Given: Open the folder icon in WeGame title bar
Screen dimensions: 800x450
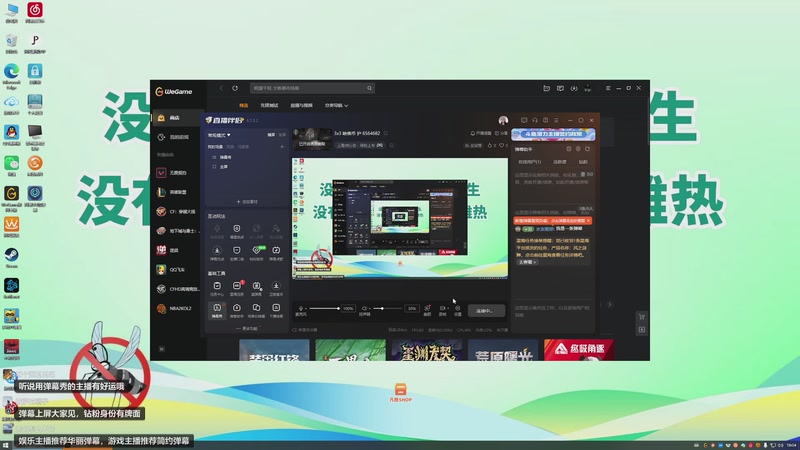Looking at the screenshot, I should coord(546,88).
